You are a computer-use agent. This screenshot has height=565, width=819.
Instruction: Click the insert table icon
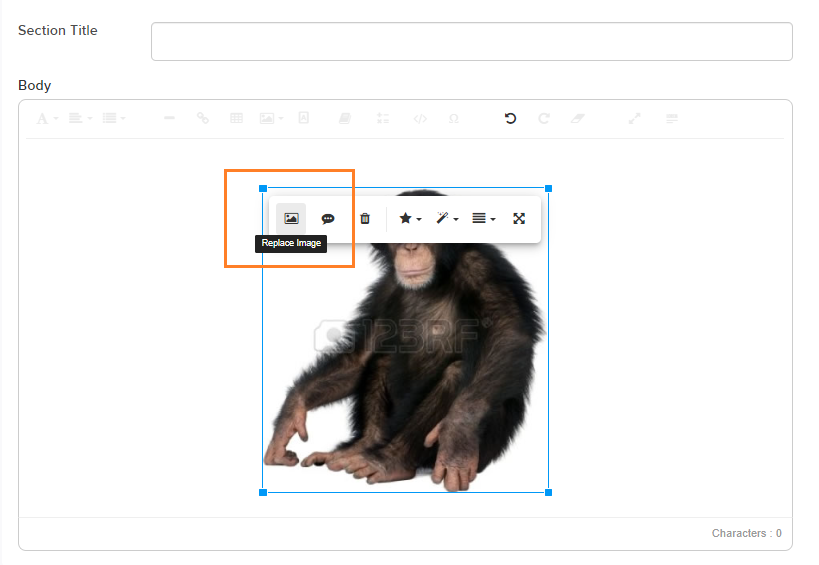[236, 119]
